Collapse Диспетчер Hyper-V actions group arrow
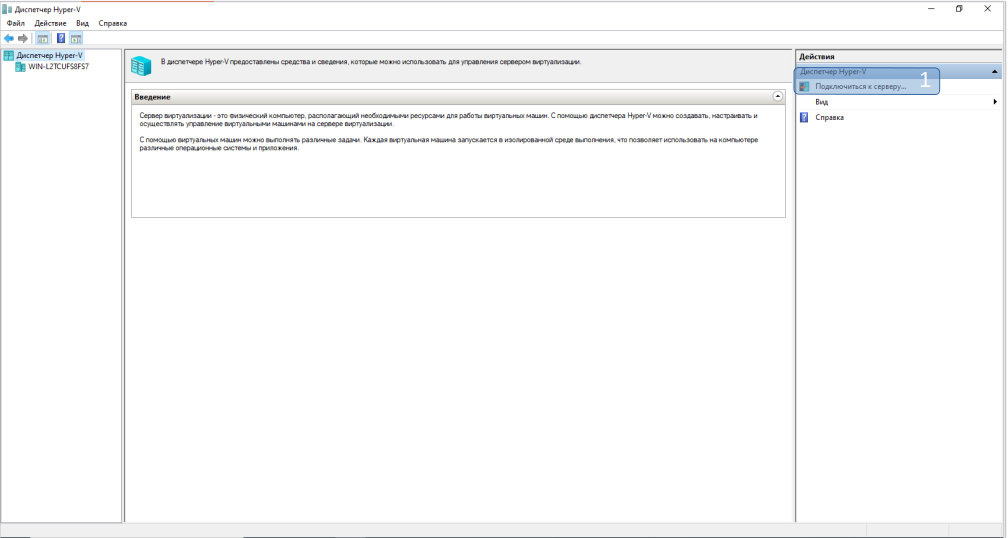The width and height of the screenshot is (1008, 538). [994, 72]
